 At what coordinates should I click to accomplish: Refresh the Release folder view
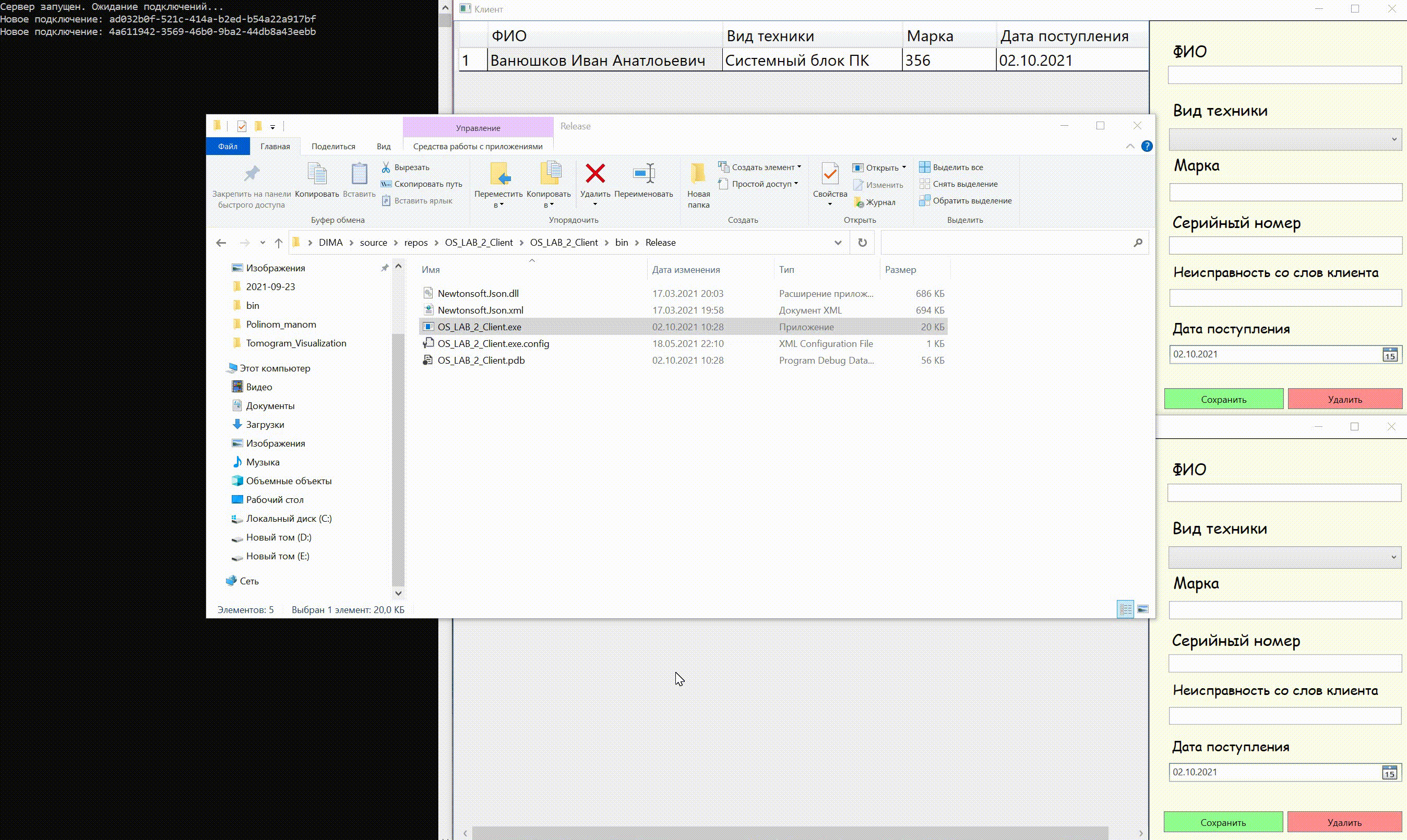click(862, 242)
